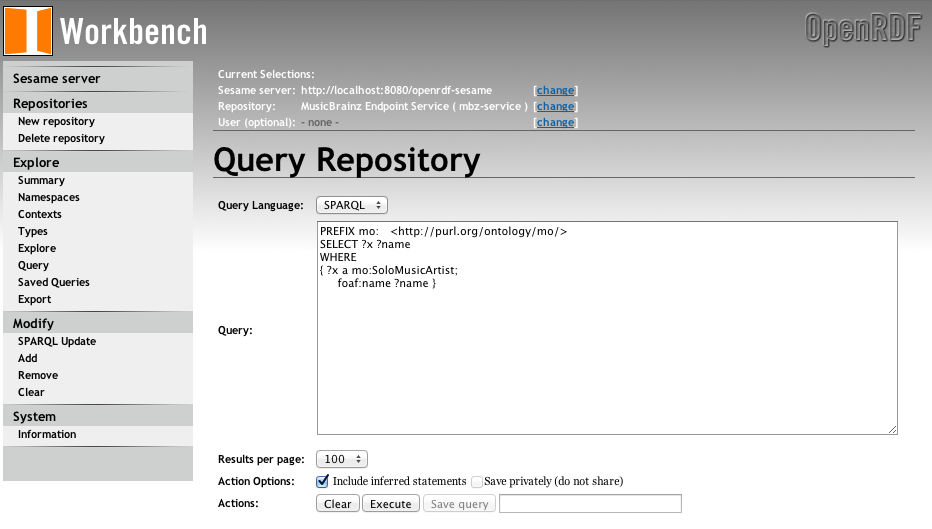Focus the save query name field
This screenshot has width=932, height=529.
tap(590, 503)
